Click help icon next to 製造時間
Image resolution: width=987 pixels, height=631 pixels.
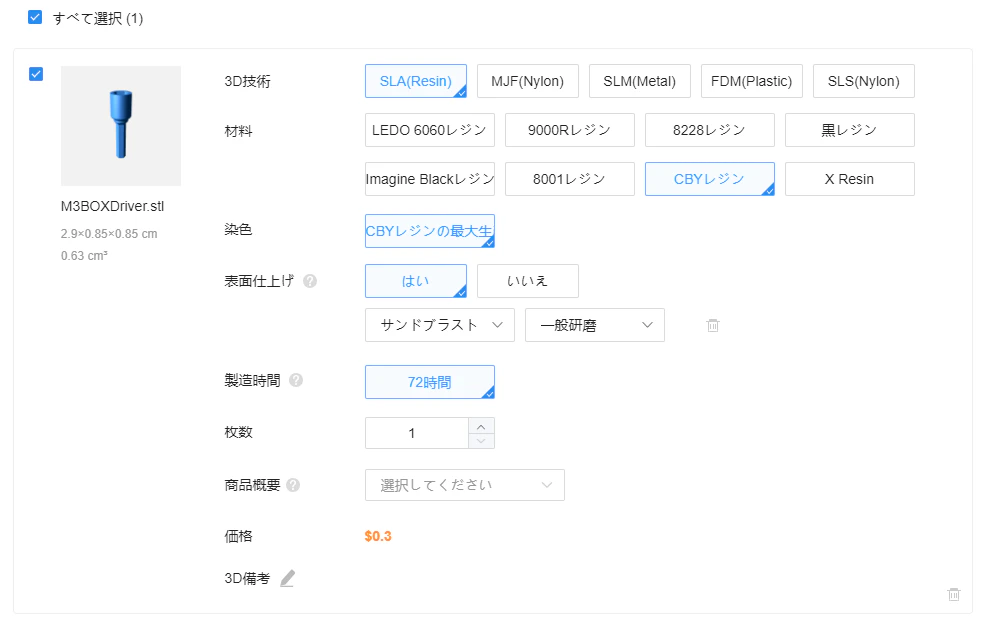pos(296,380)
